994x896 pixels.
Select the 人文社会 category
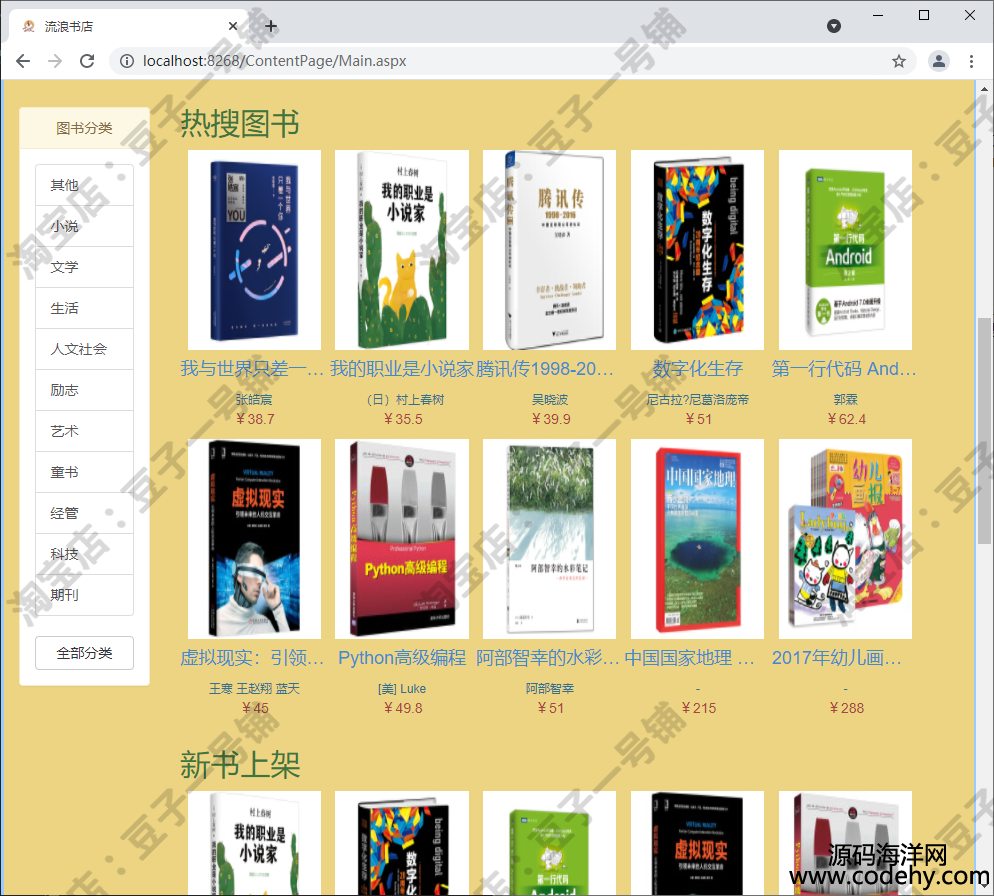[x=84, y=349]
